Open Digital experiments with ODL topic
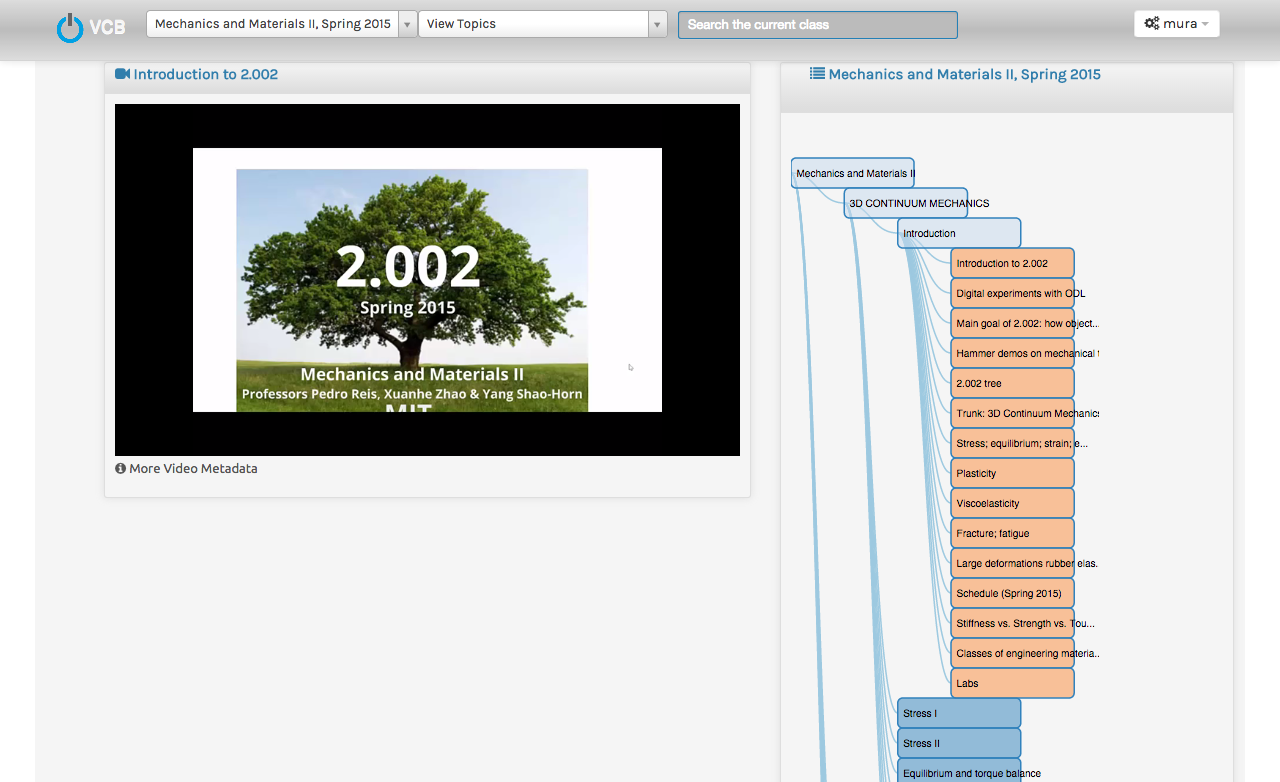 (1012, 293)
